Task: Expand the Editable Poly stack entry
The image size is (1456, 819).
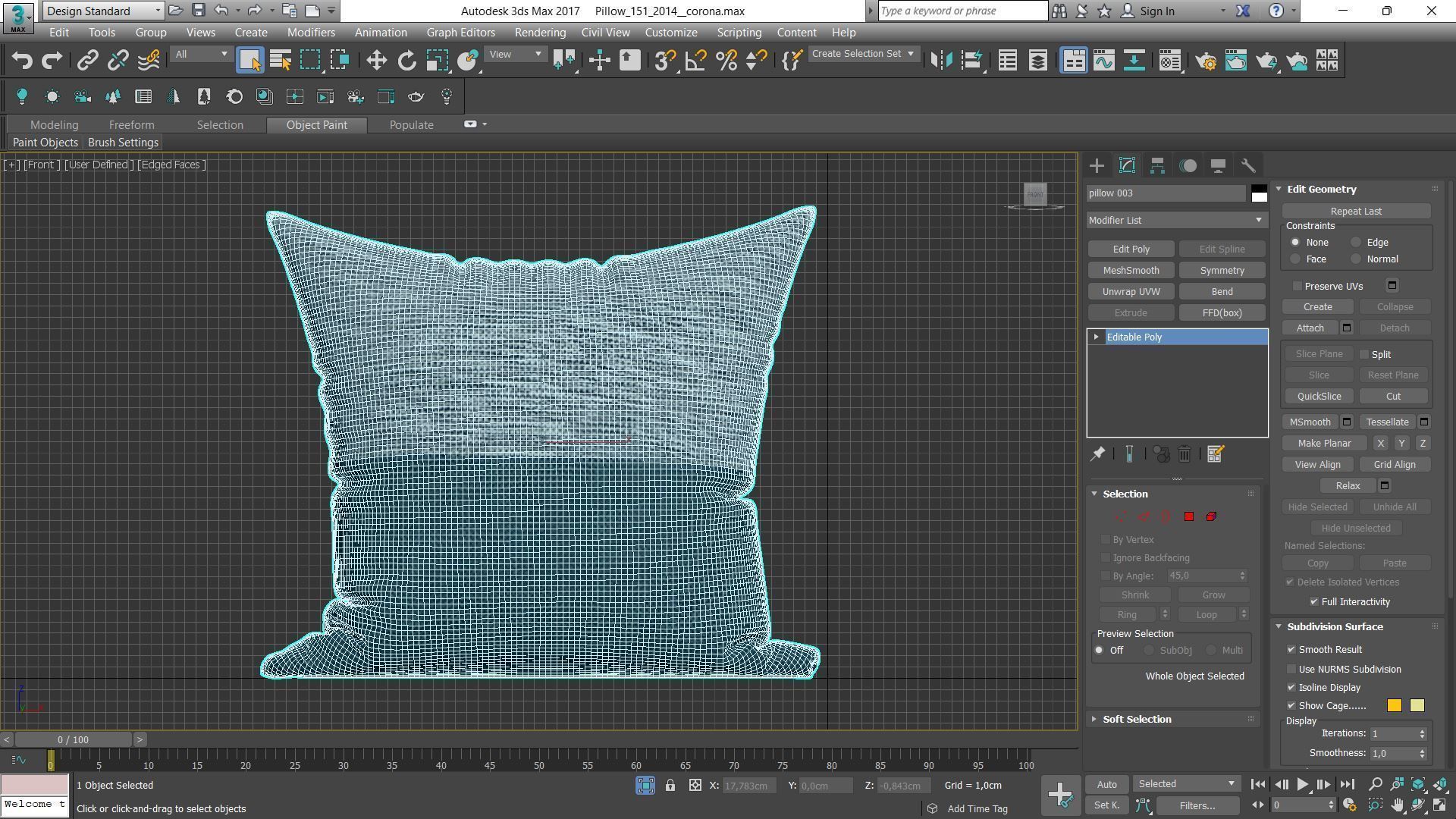Action: pos(1096,337)
